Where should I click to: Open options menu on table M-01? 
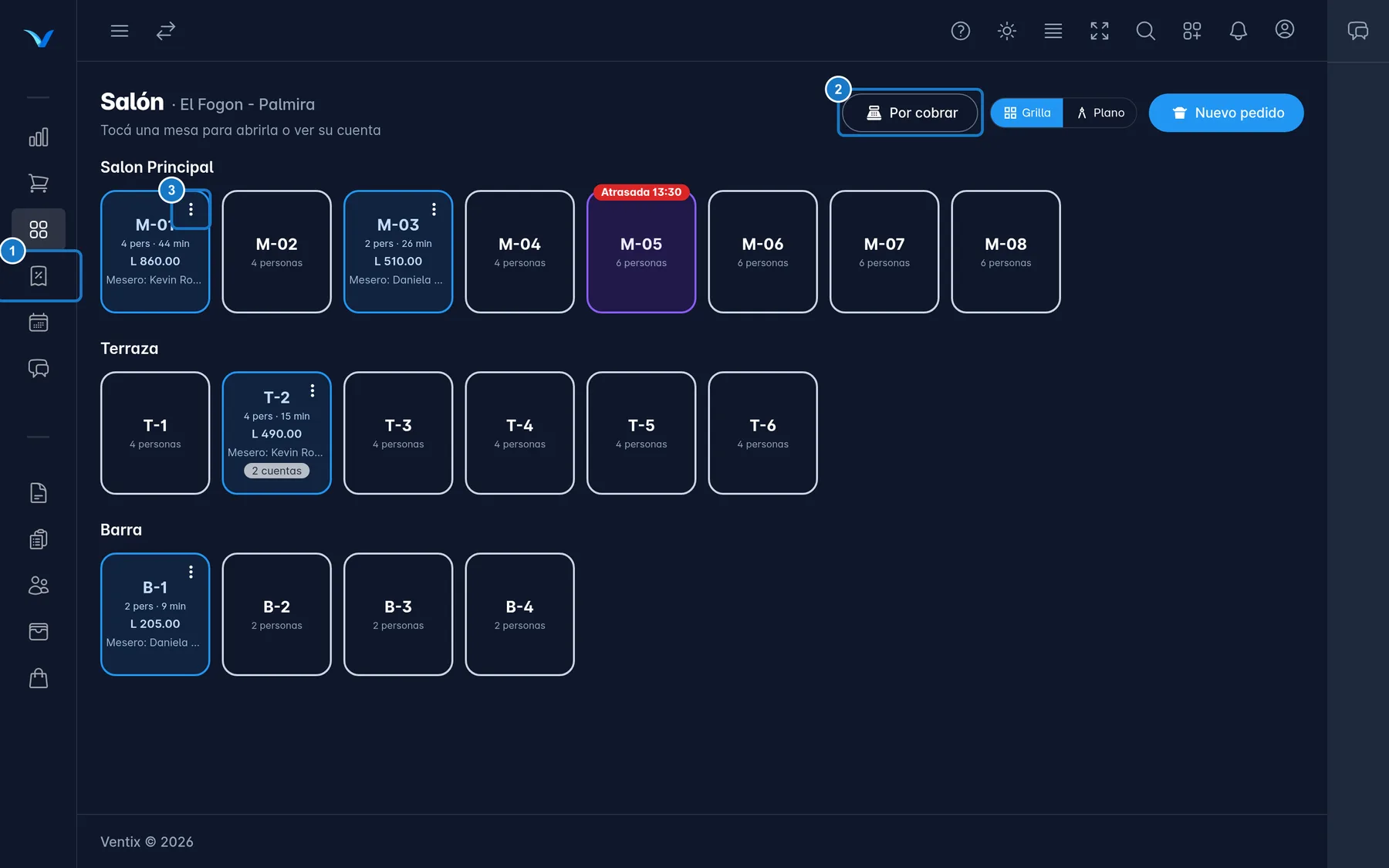191,209
